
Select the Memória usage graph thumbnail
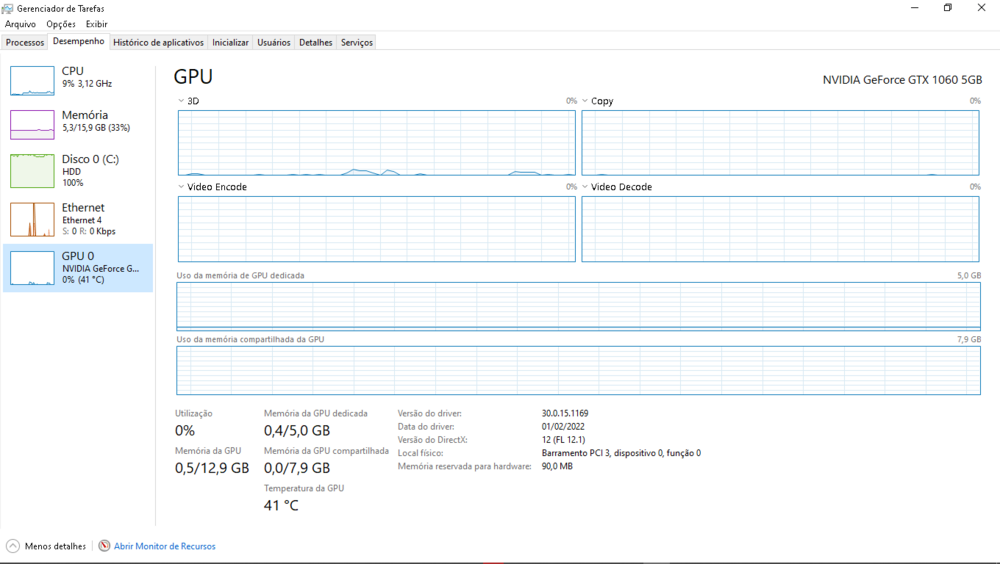[x=32, y=125]
